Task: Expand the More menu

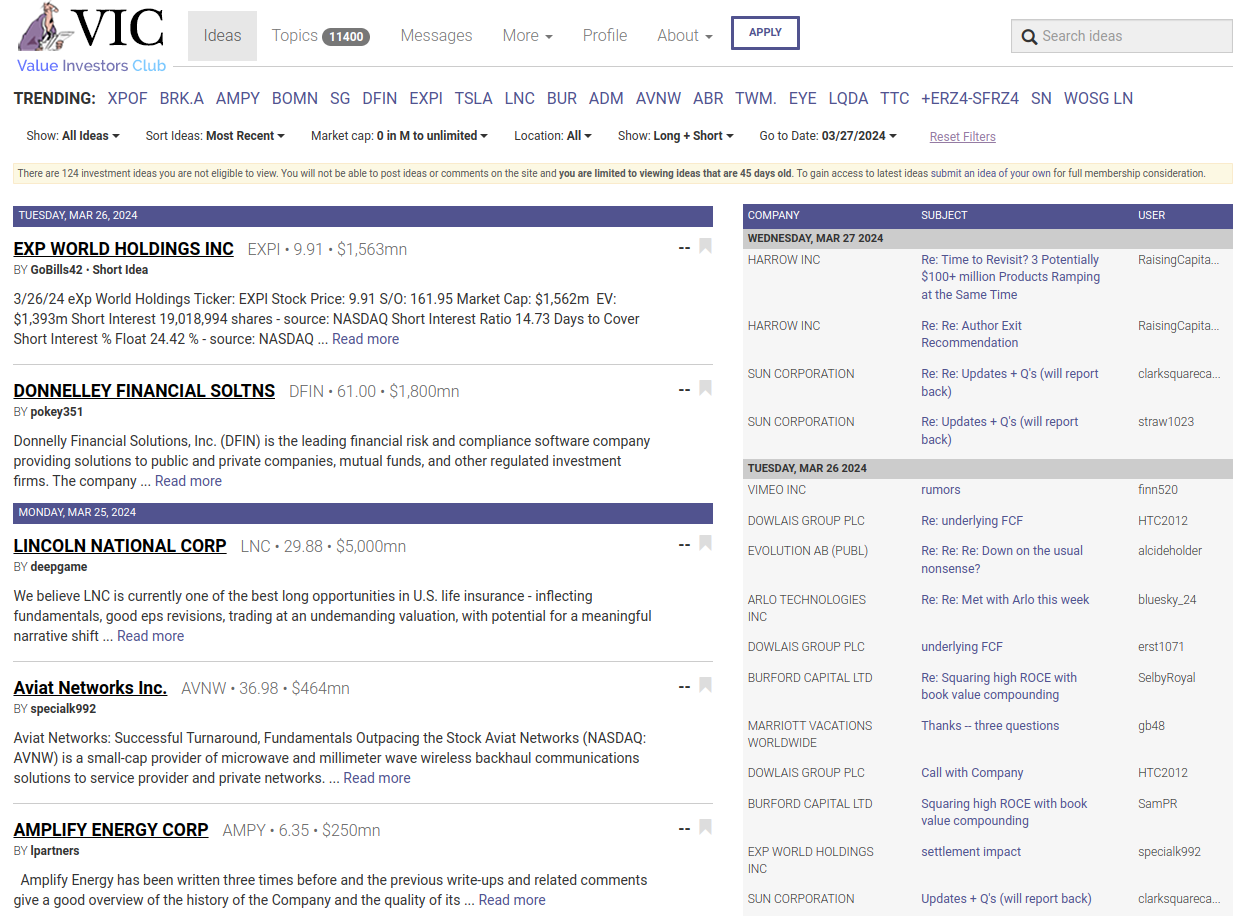Action: point(527,36)
